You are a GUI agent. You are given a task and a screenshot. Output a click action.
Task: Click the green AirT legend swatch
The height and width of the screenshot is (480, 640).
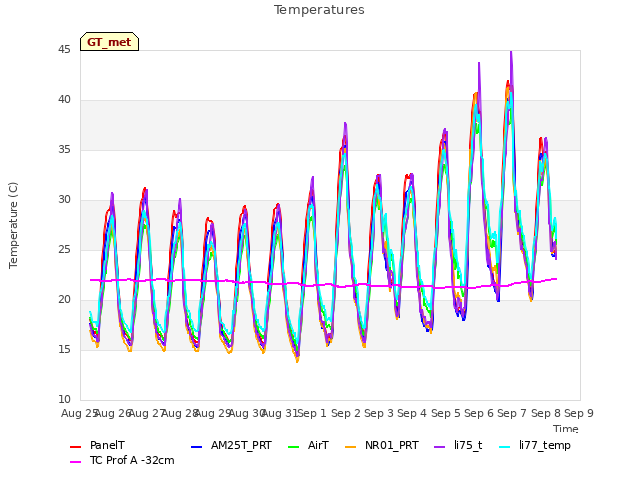point(293,447)
